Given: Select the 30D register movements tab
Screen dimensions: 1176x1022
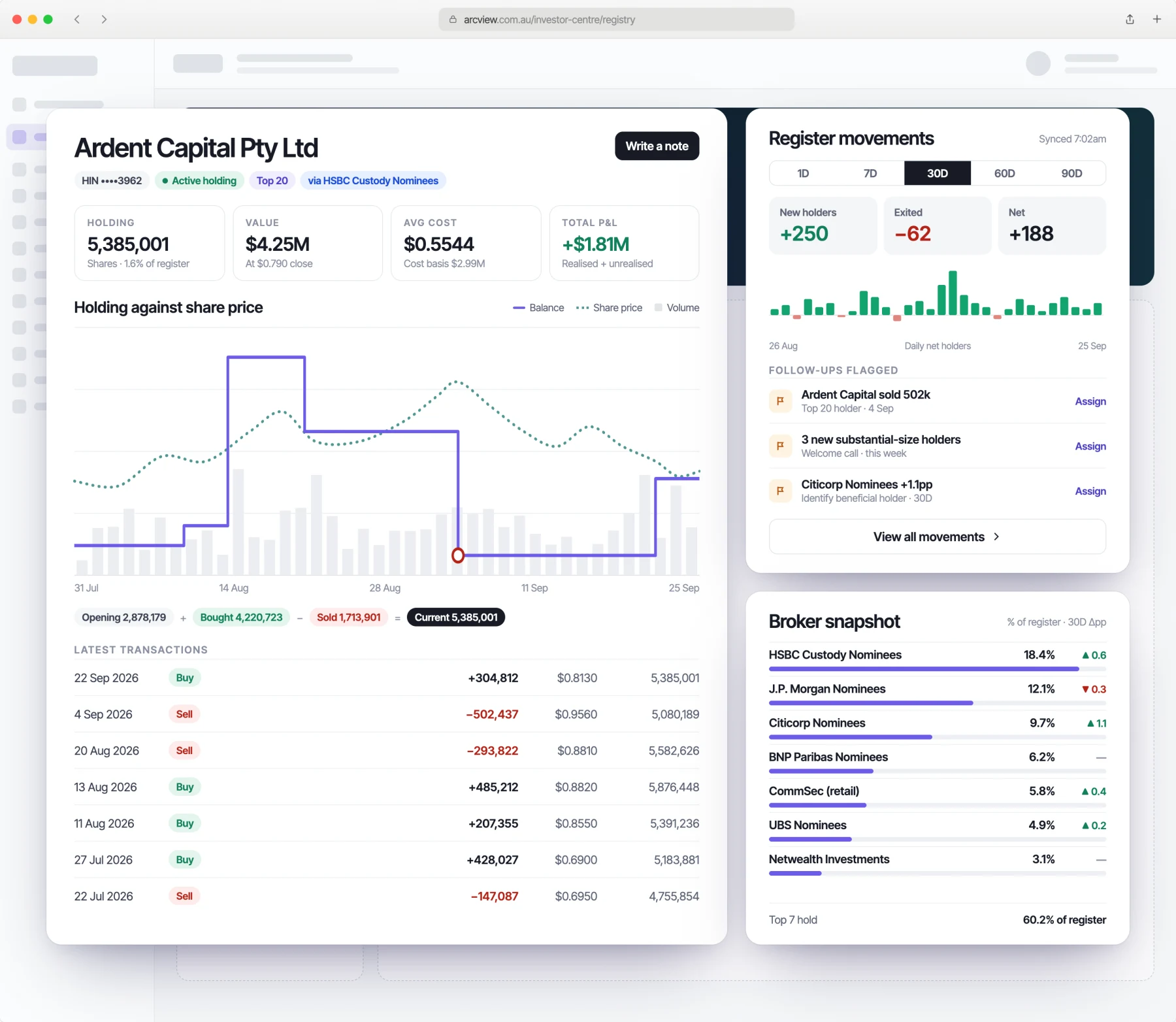Looking at the screenshot, I should (938, 173).
